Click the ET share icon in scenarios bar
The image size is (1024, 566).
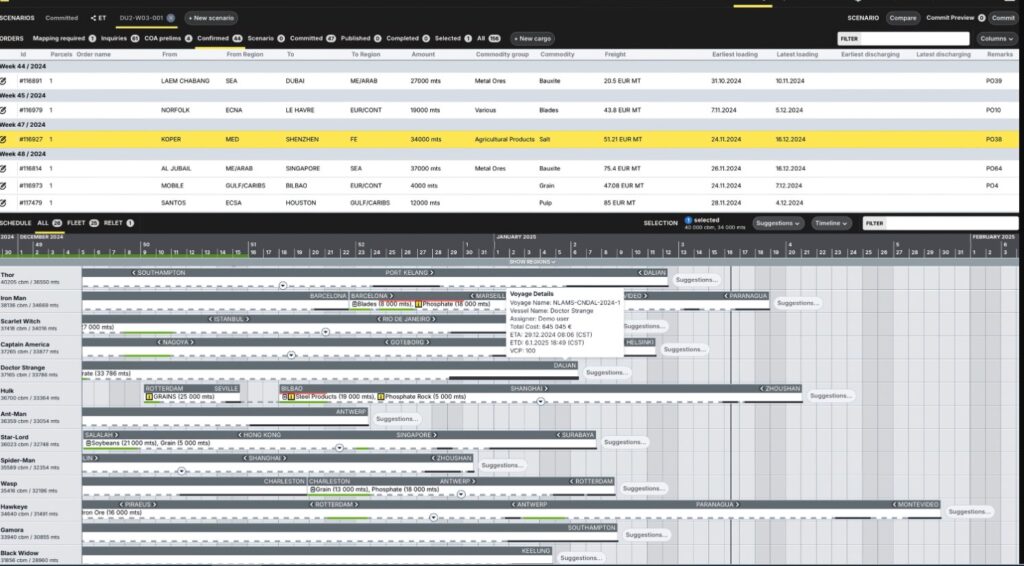pyautogui.click(x=94, y=18)
